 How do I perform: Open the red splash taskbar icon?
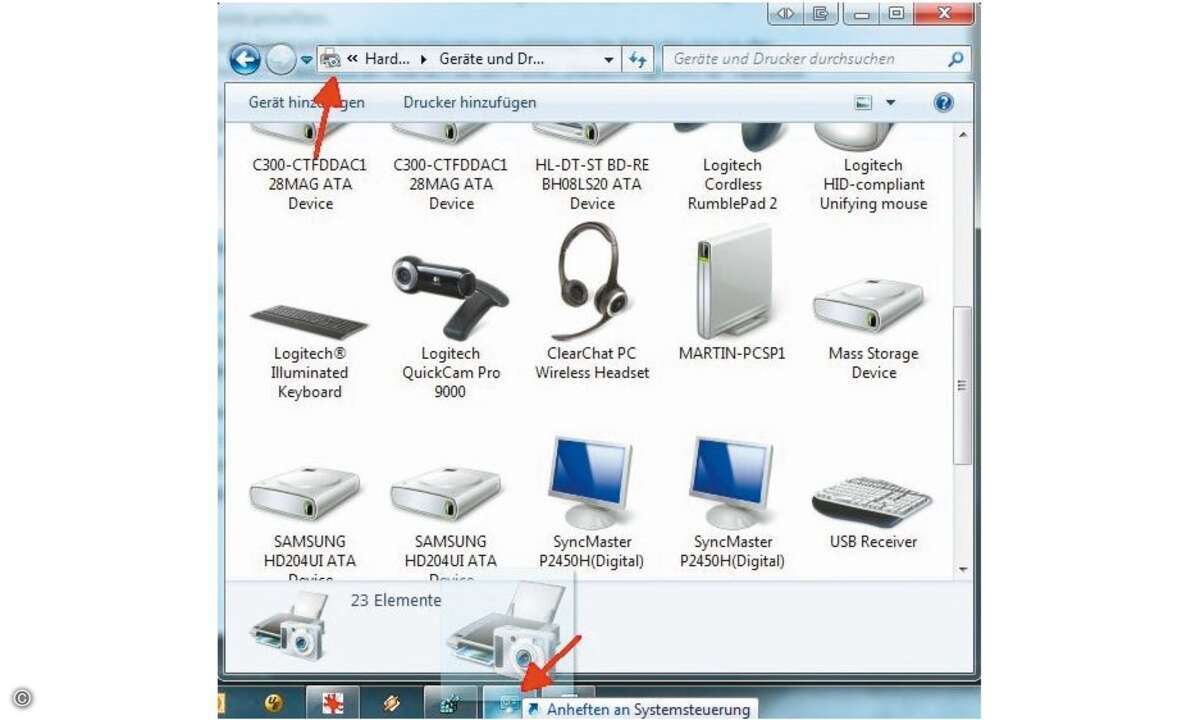pos(332,703)
